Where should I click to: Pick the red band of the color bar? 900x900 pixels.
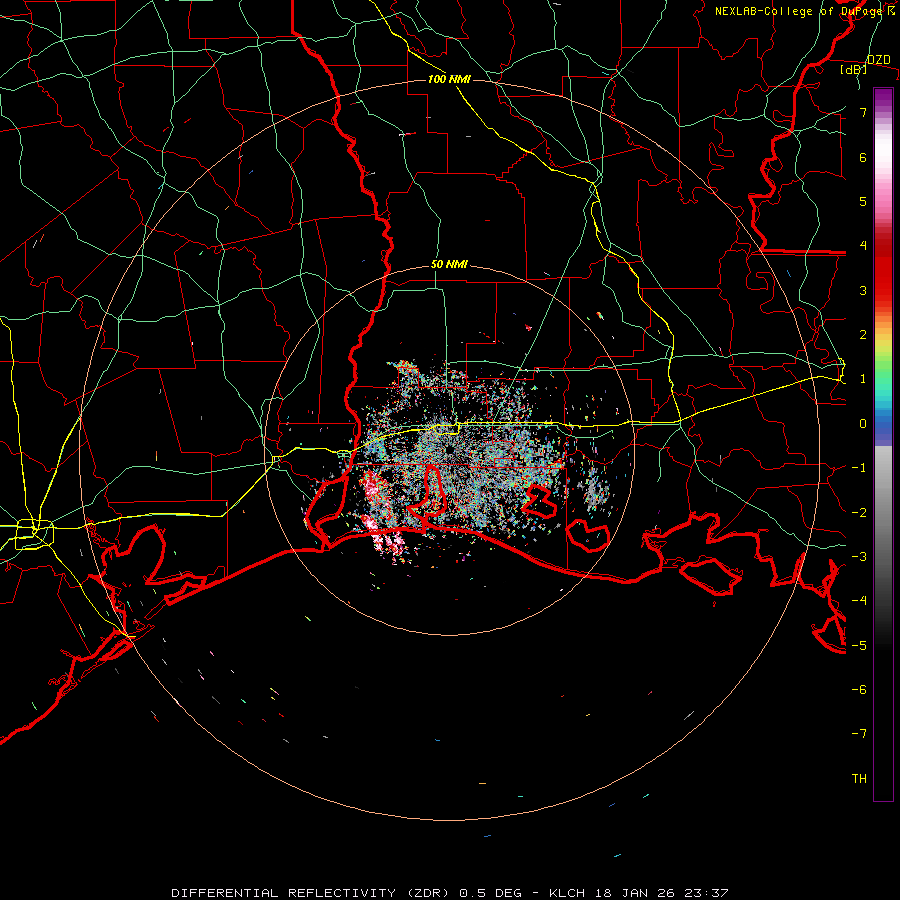pyautogui.click(x=883, y=270)
